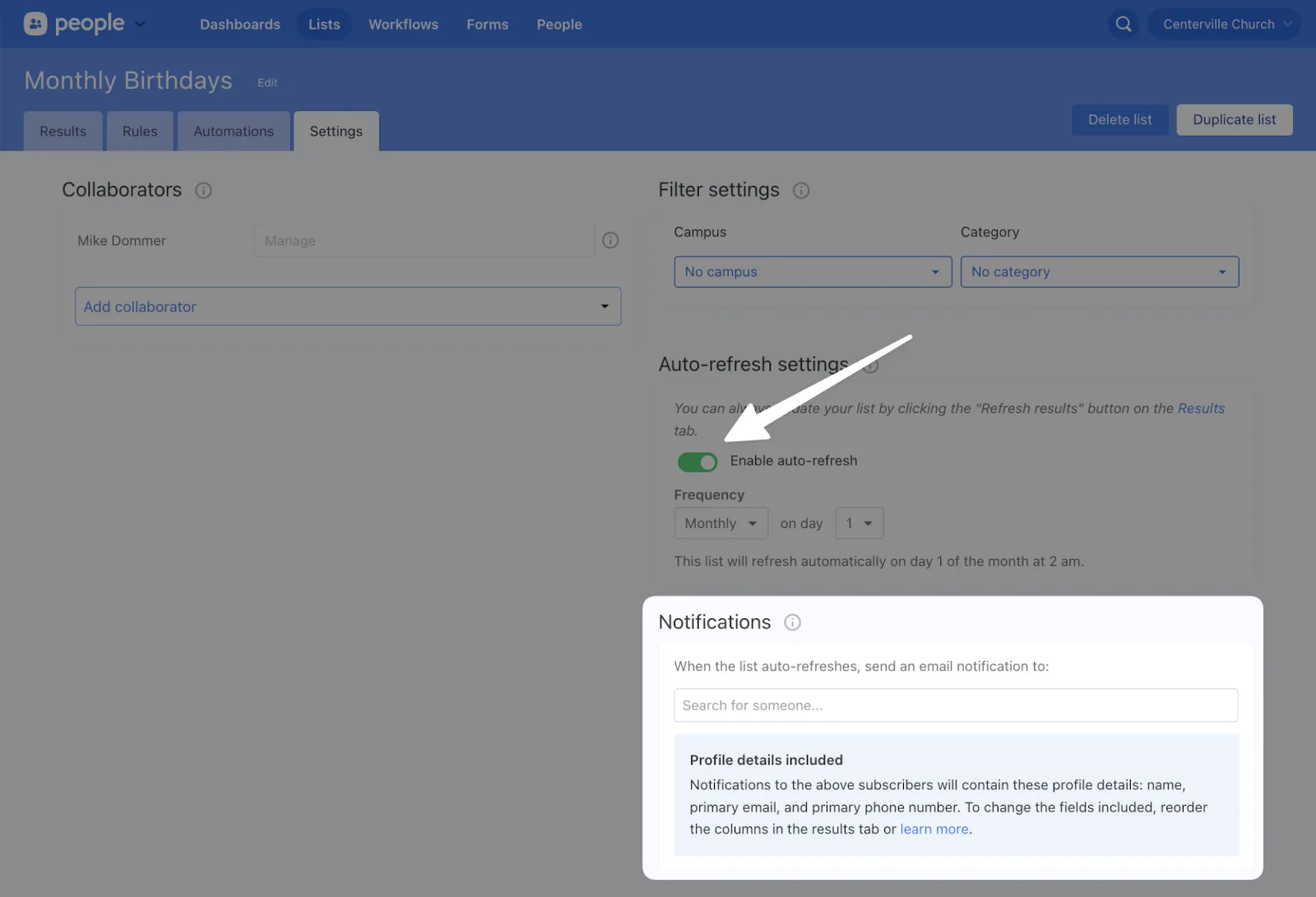The image size is (1316, 897).
Task: Click the Delete list button
Action: pyautogui.click(x=1119, y=120)
